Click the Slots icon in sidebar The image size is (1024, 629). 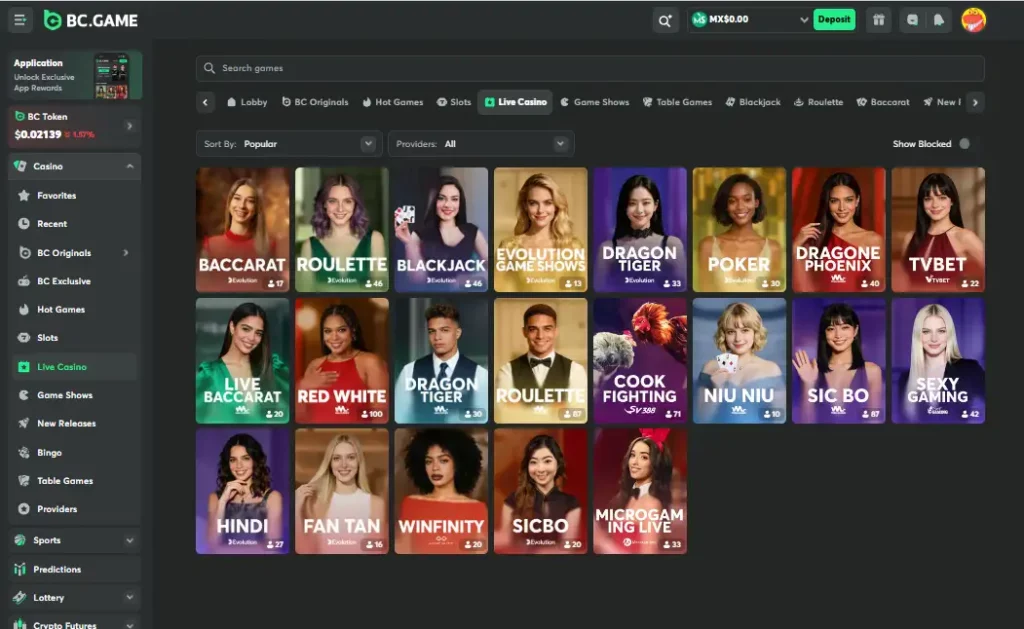24,338
